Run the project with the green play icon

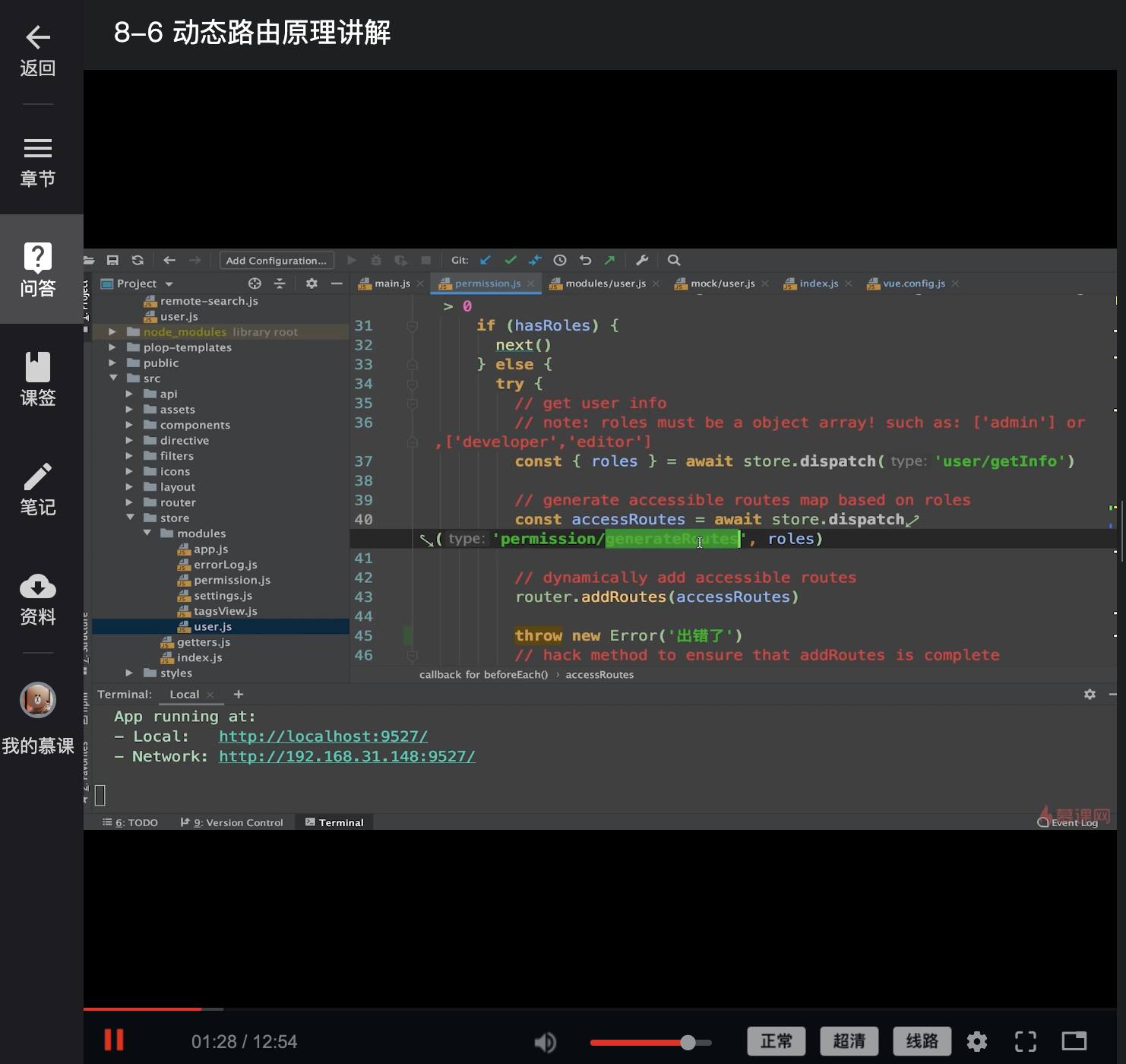tap(351, 260)
